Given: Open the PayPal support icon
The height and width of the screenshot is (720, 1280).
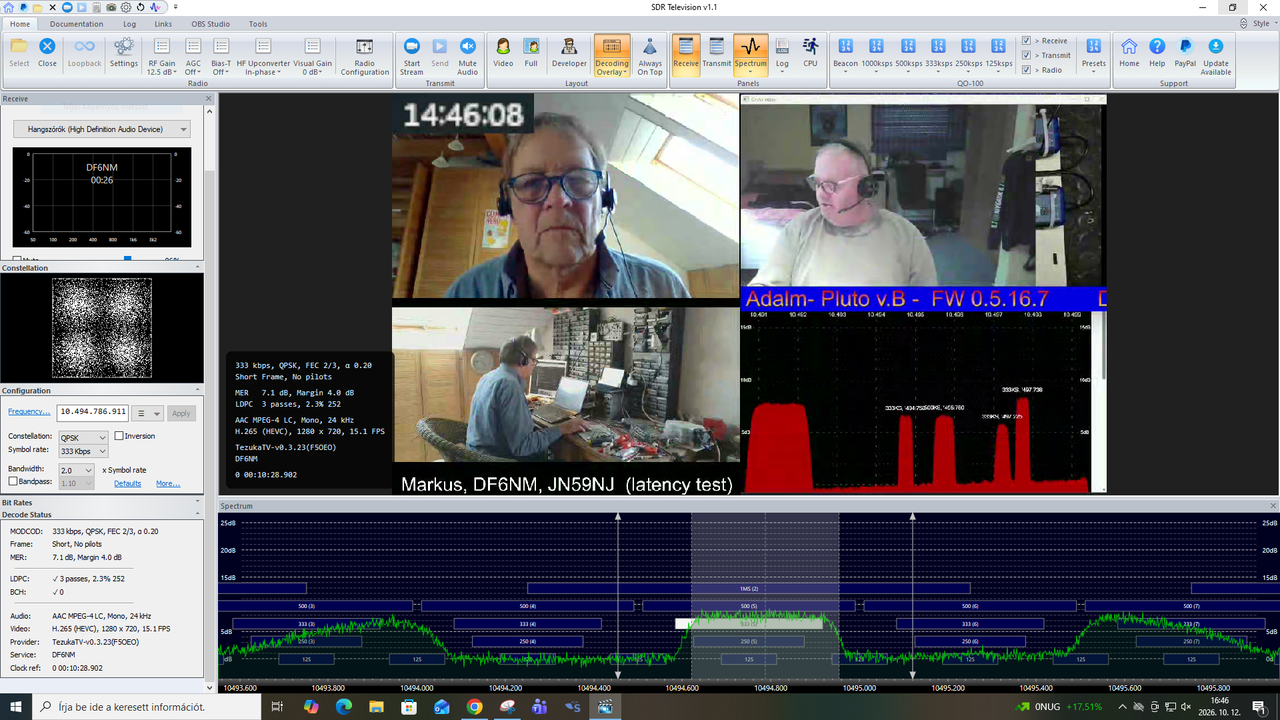Looking at the screenshot, I should pyautogui.click(x=1185, y=54).
